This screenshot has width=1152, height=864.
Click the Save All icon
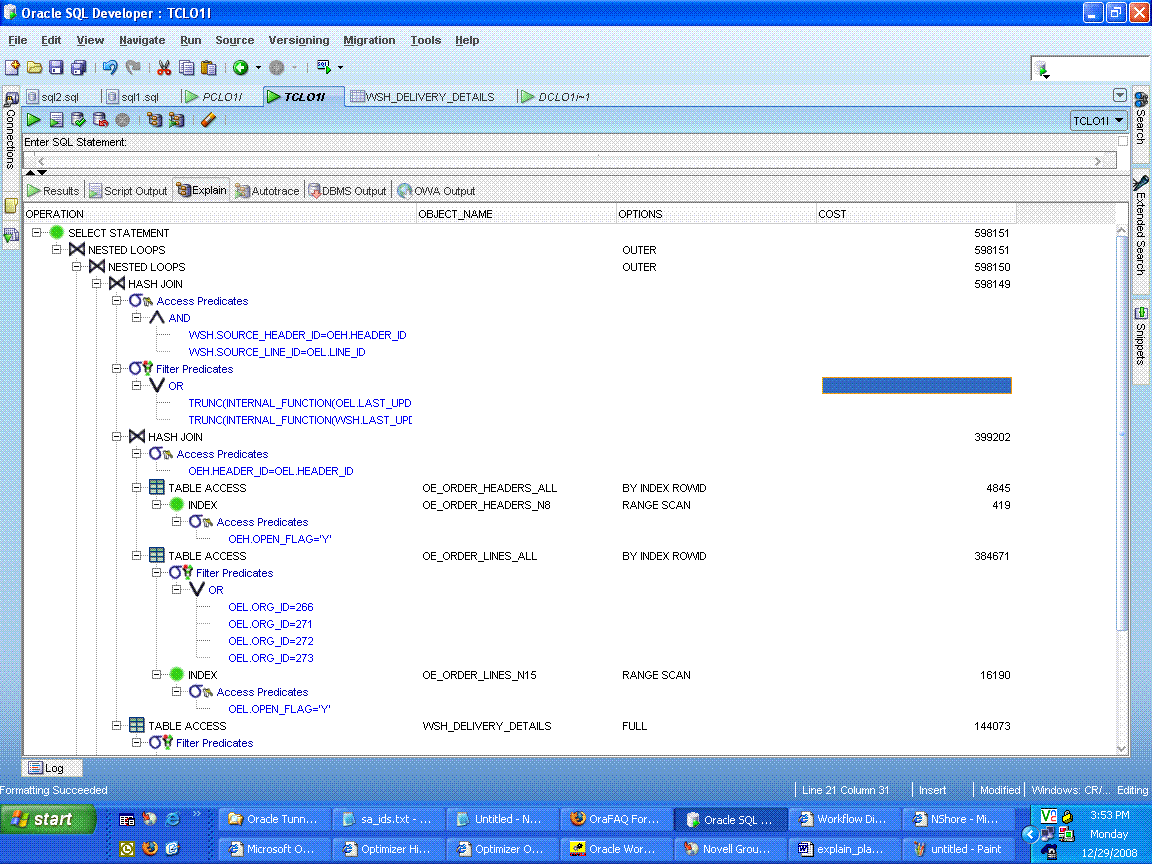point(78,68)
